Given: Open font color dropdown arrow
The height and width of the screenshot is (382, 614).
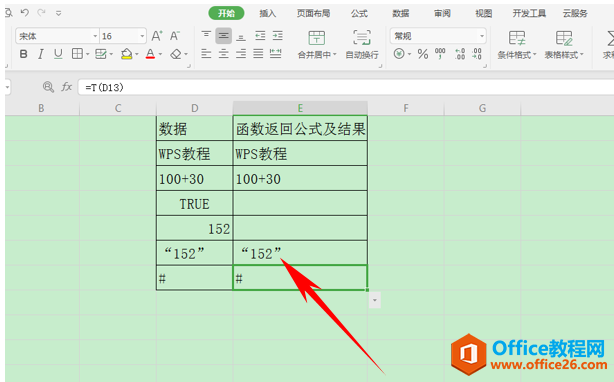Looking at the screenshot, I should click(x=161, y=54).
